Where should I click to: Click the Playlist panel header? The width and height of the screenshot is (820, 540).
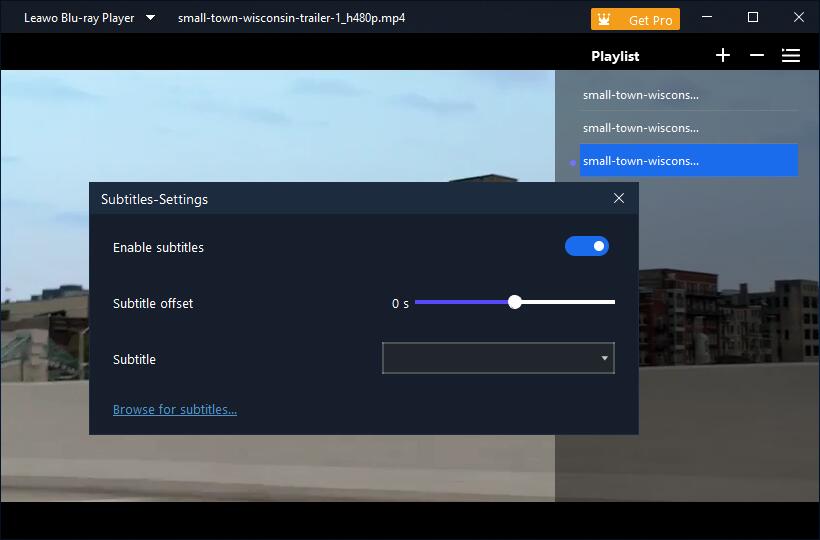[x=615, y=56]
